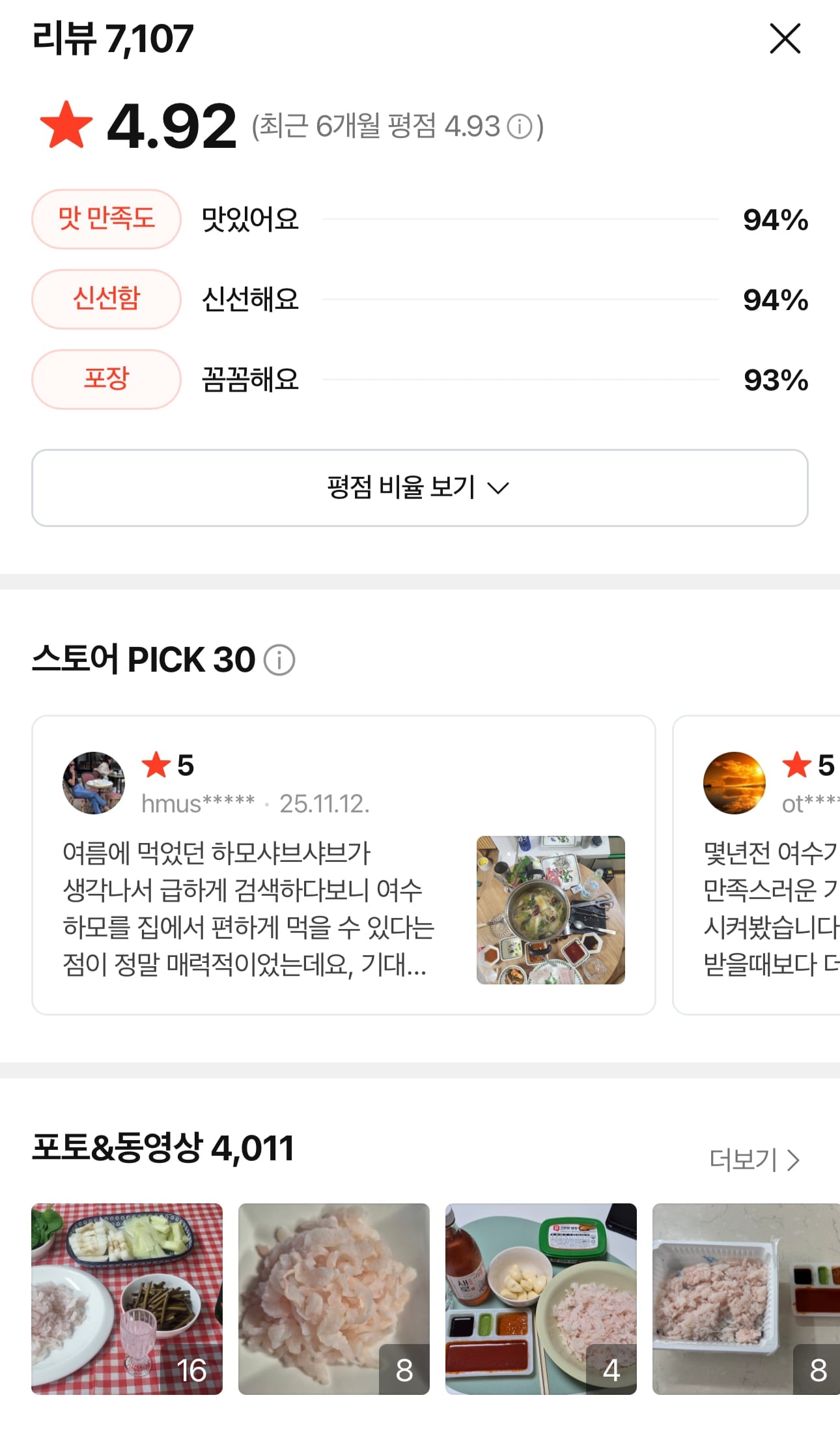
Task: Expand 평점 비율 보기 dropdown
Action: (x=420, y=487)
